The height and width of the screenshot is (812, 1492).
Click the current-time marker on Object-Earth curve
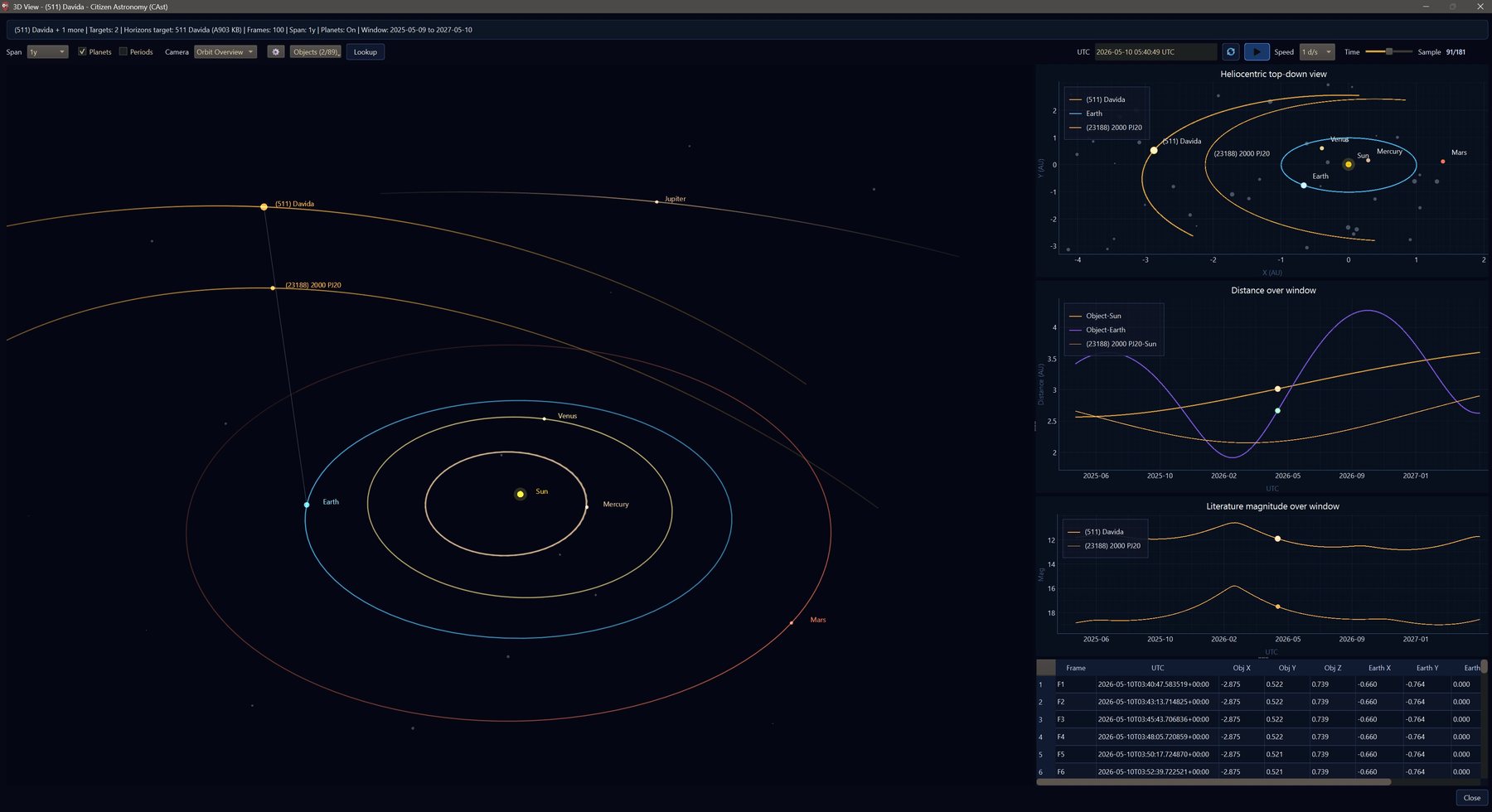tap(1277, 411)
